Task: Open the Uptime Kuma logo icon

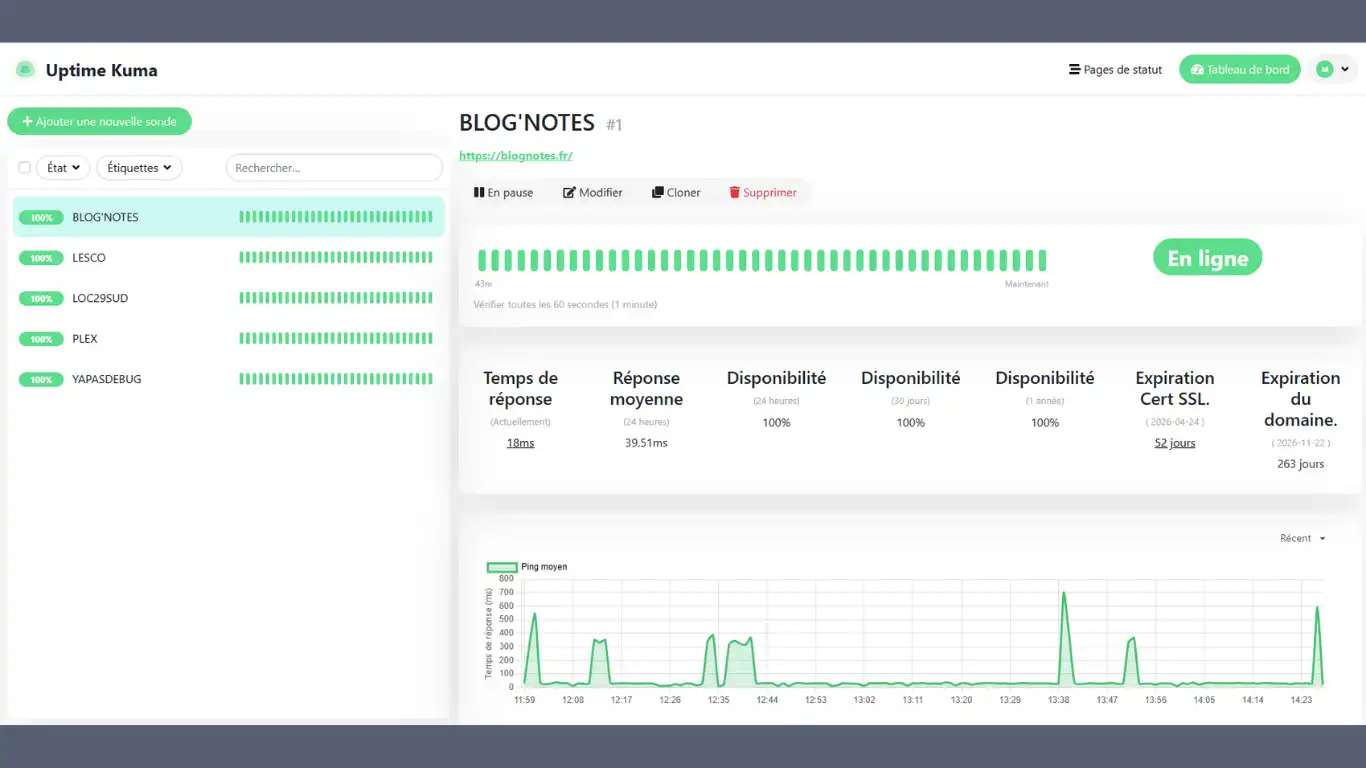Action: click(x=24, y=69)
